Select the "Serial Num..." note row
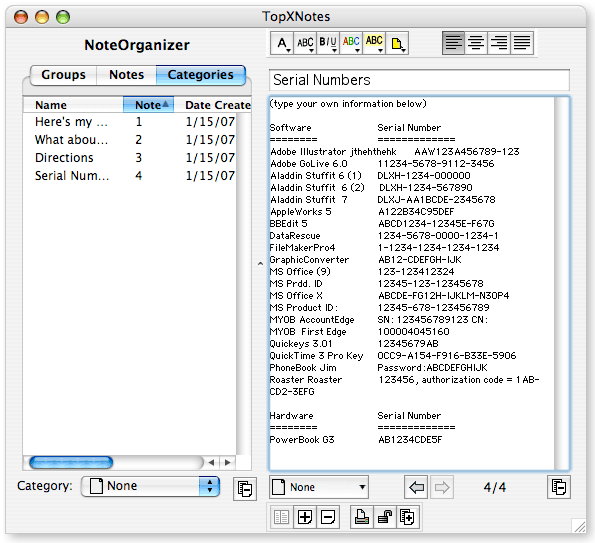Image resolution: width=595 pixels, height=543 pixels. (x=129, y=176)
